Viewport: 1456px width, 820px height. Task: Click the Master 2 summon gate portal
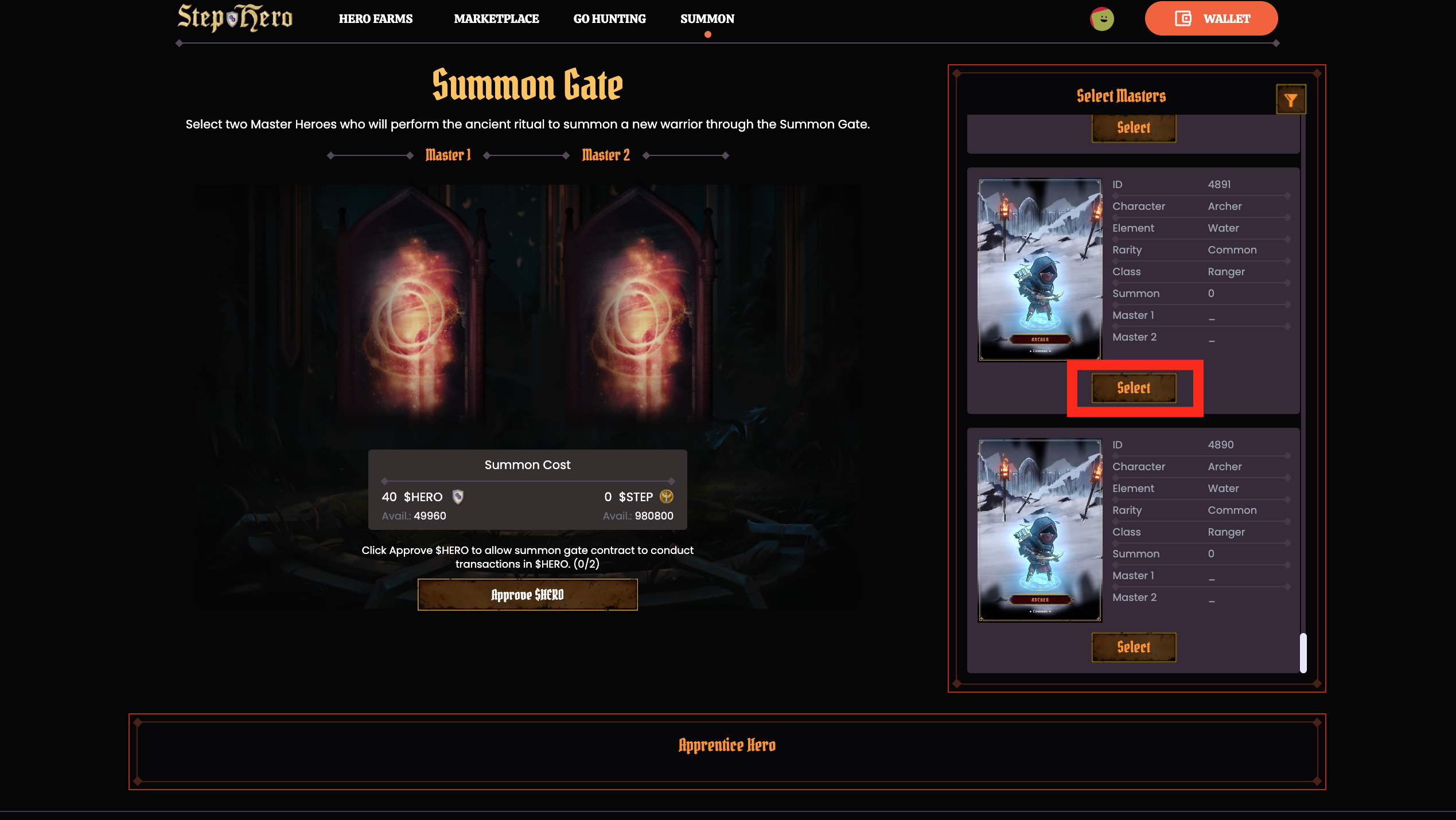tap(638, 310)
